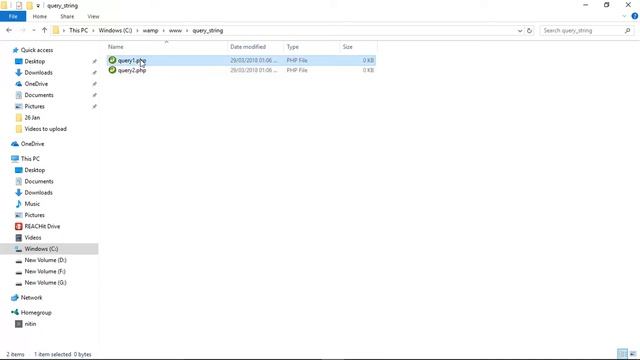
Task: Open Desktop under This PC
Action: coord(35,170)
